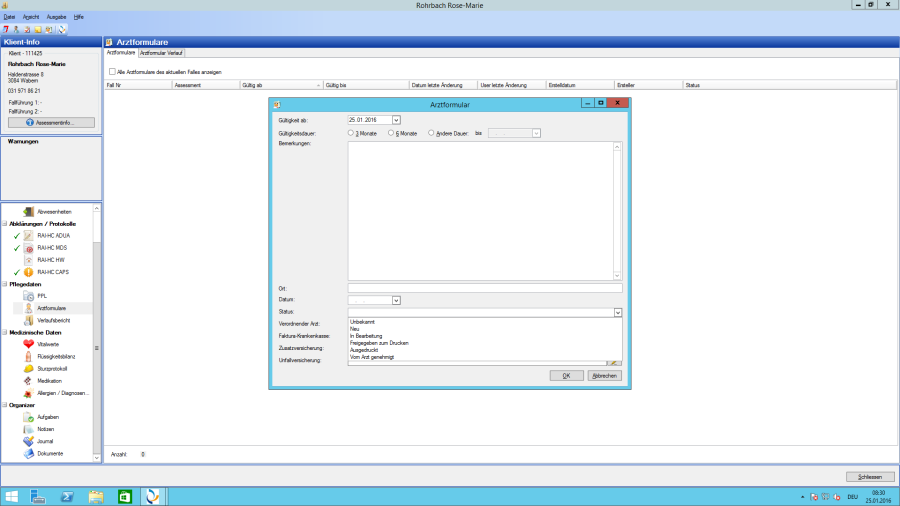
Task: Check Alle Arztformulare des aktuellen Falles anzeigen
Action: click(x=112, y=72)
